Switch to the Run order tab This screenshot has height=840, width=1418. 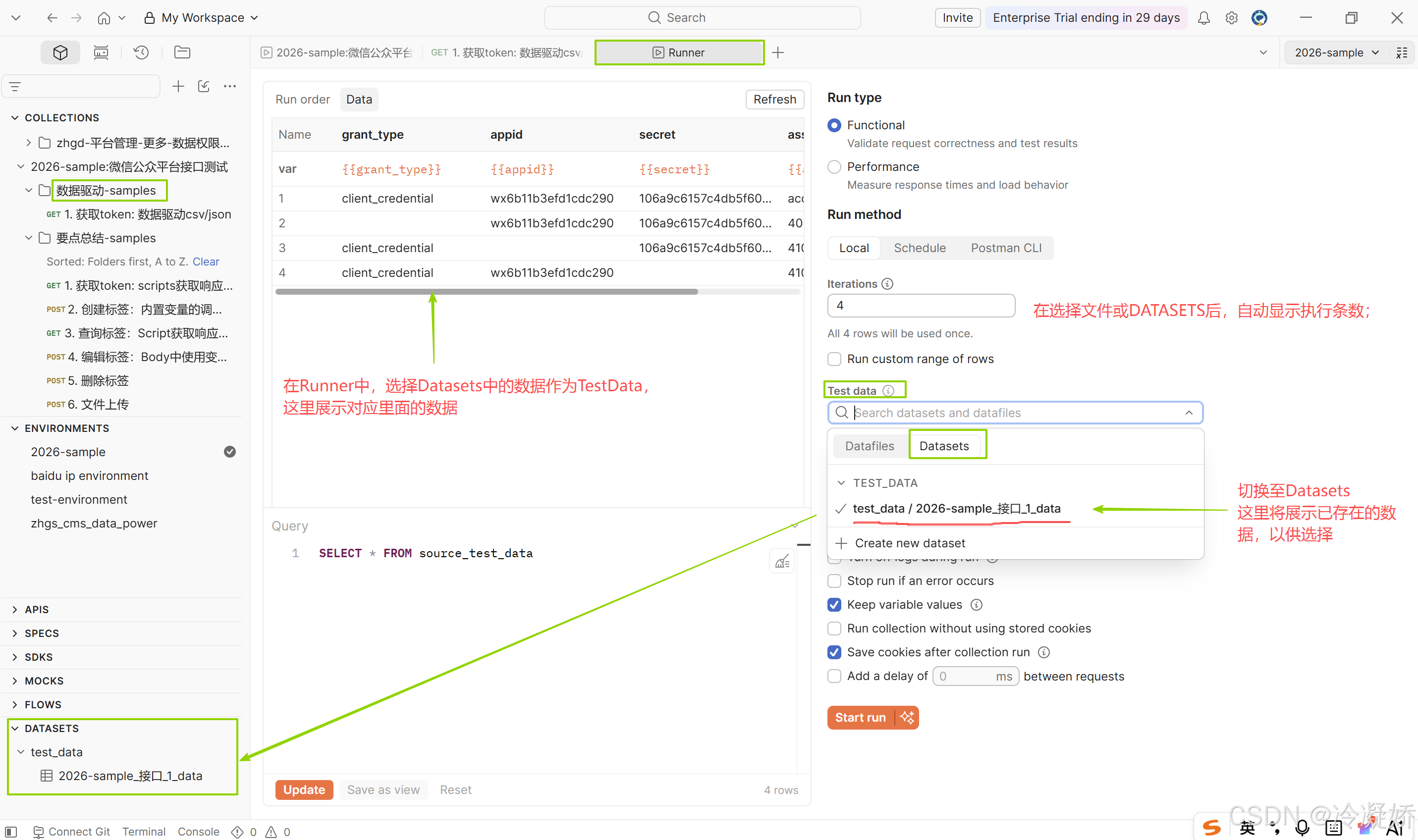coord(303,100)
